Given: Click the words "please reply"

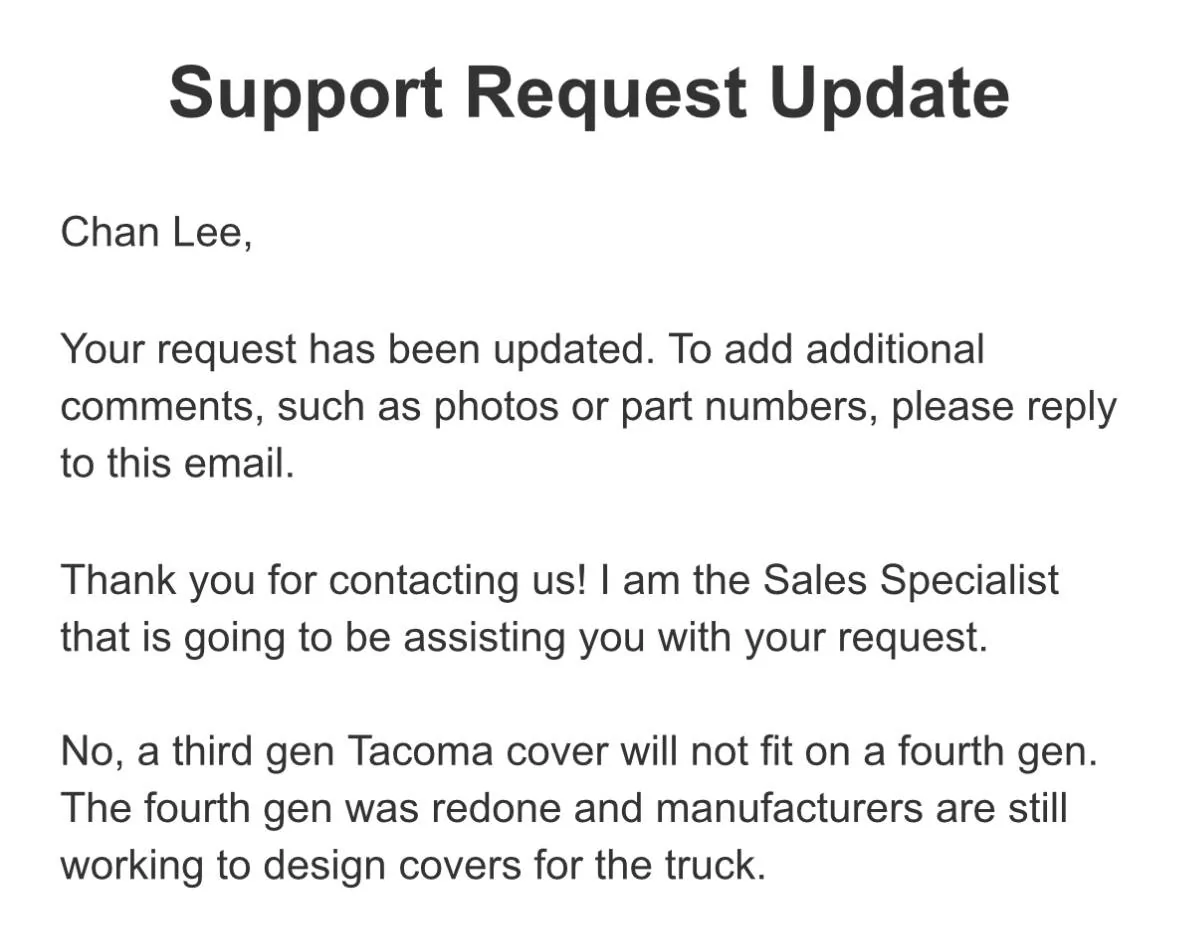Looking at the screenshot, I should (x=1004, y=408).
